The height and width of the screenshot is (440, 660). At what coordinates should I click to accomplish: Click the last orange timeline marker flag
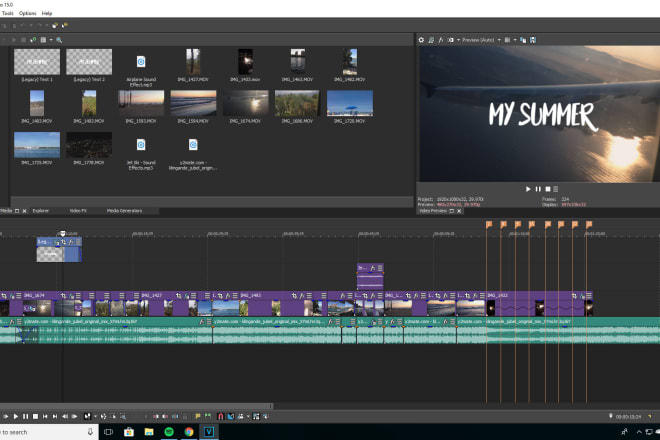[589, 224]
